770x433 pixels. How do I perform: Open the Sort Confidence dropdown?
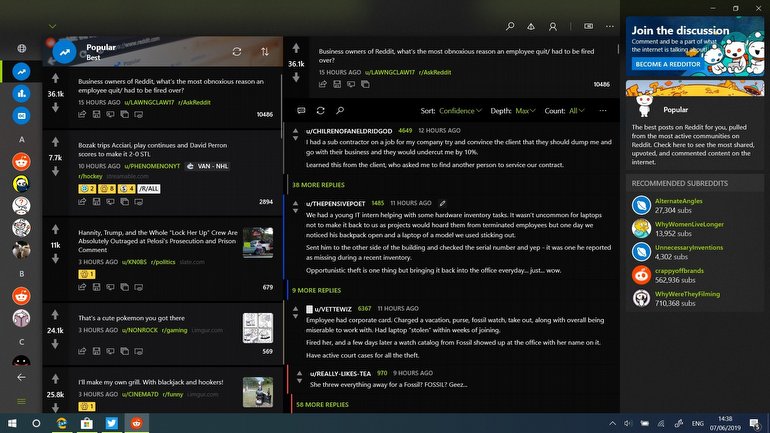[460, 111]
